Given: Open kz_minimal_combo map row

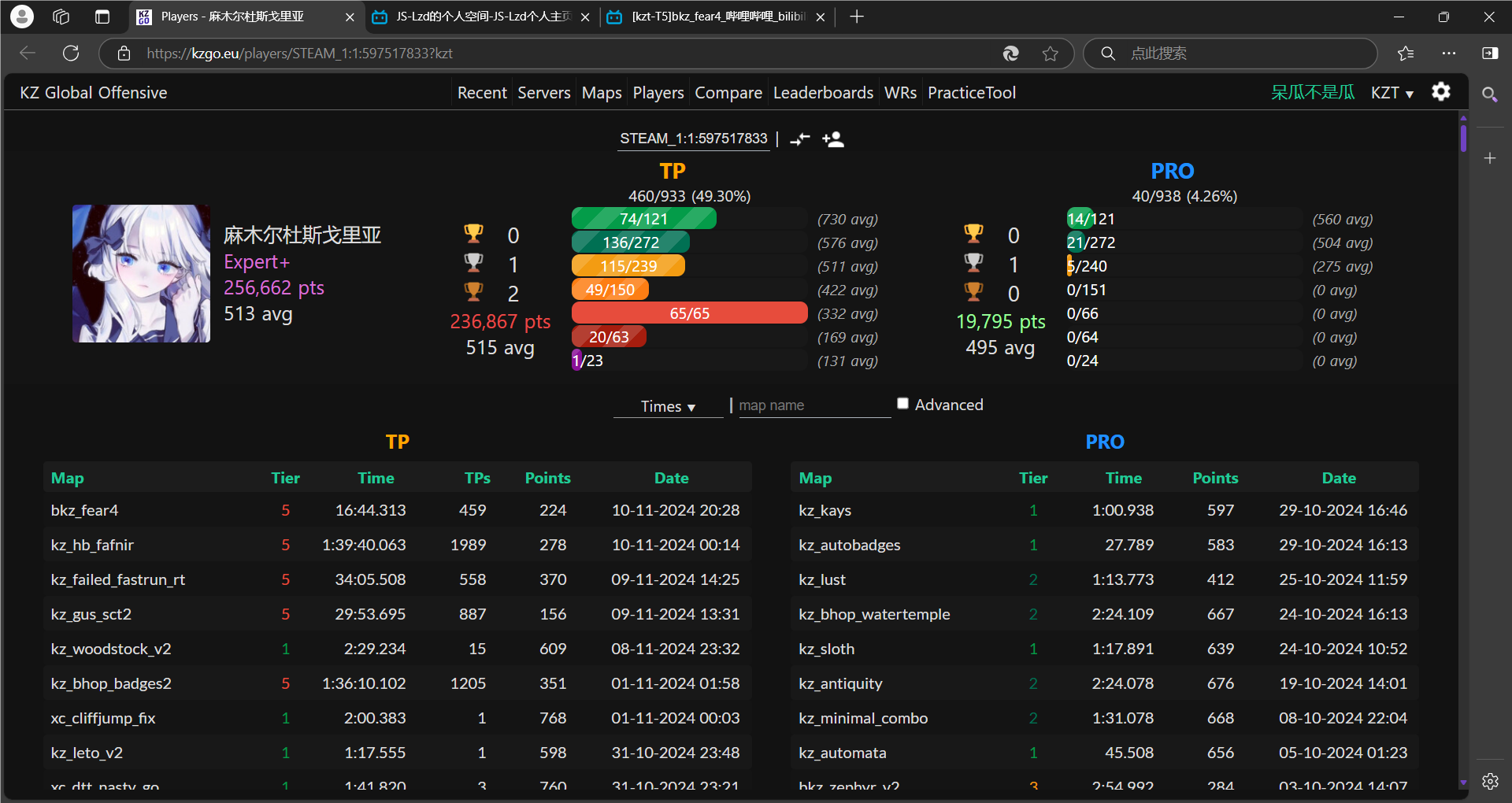Looking at the screenshot, I should pos(1104,718).
